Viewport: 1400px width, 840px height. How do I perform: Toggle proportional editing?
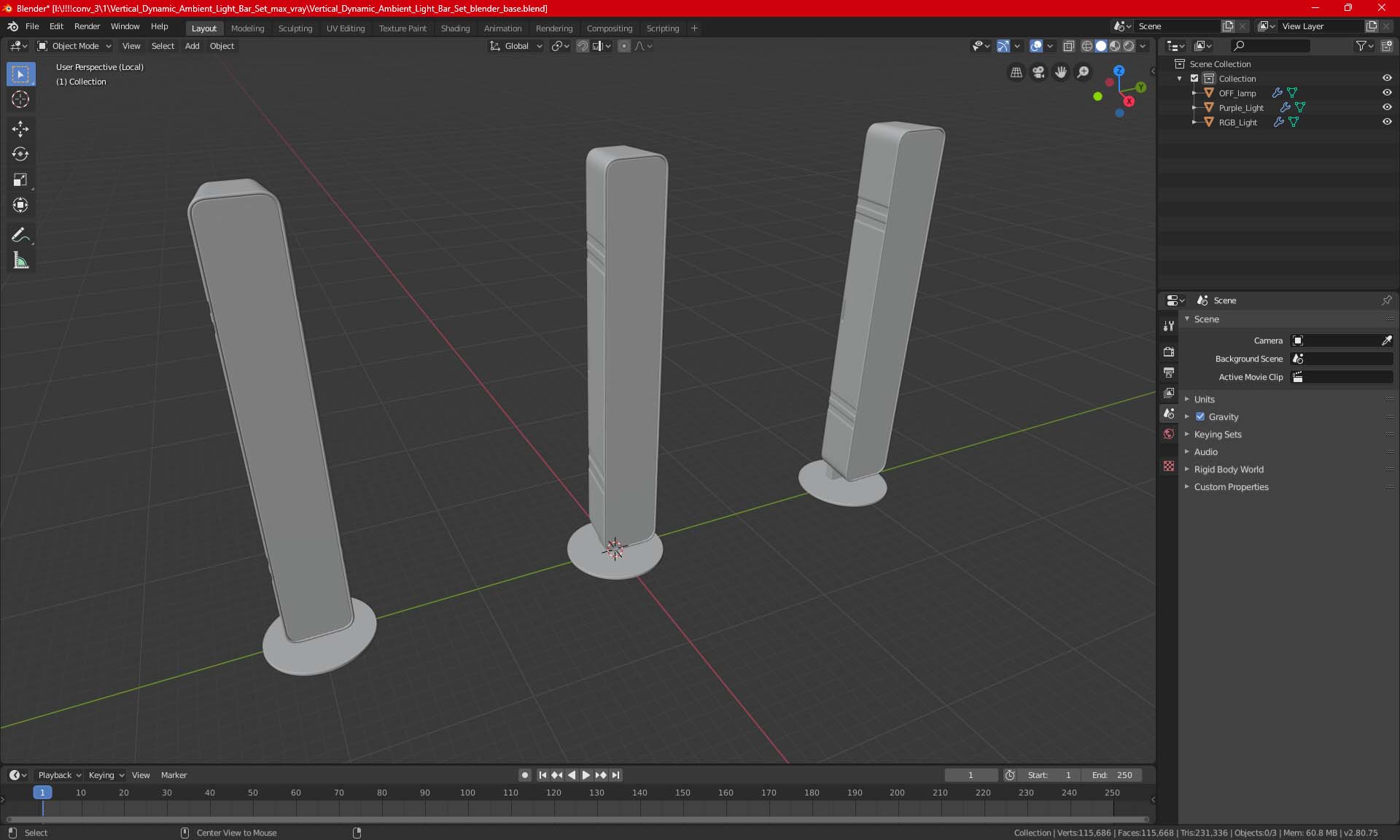pos(624,46)
